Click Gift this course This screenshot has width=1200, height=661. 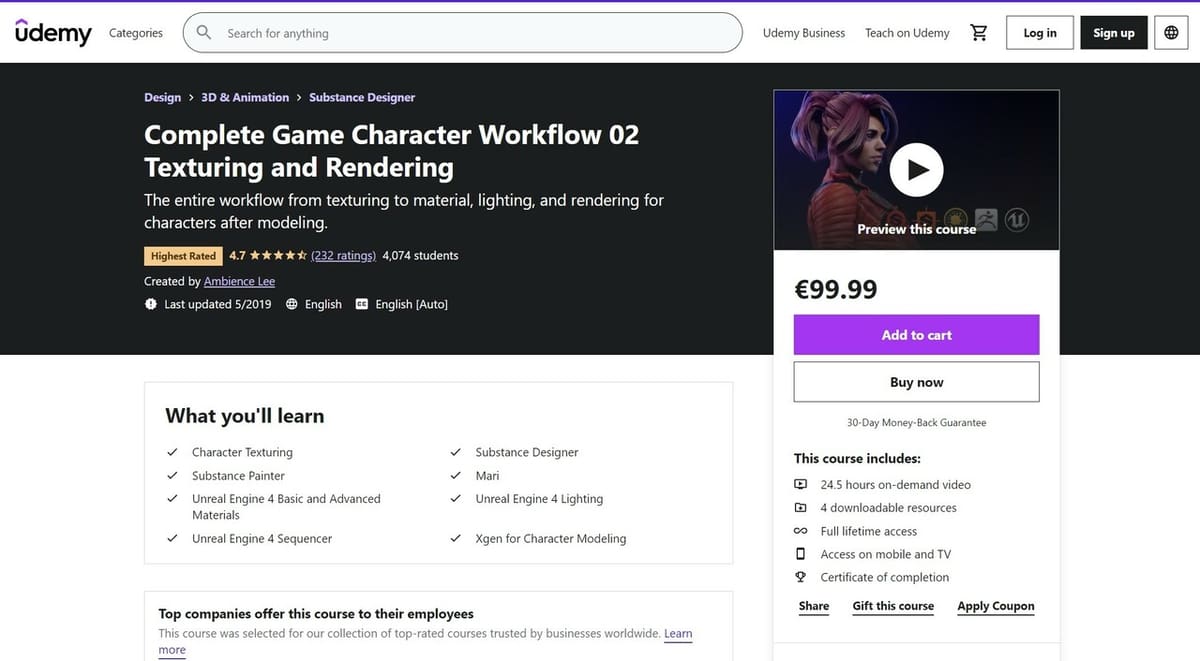point(893,606)
